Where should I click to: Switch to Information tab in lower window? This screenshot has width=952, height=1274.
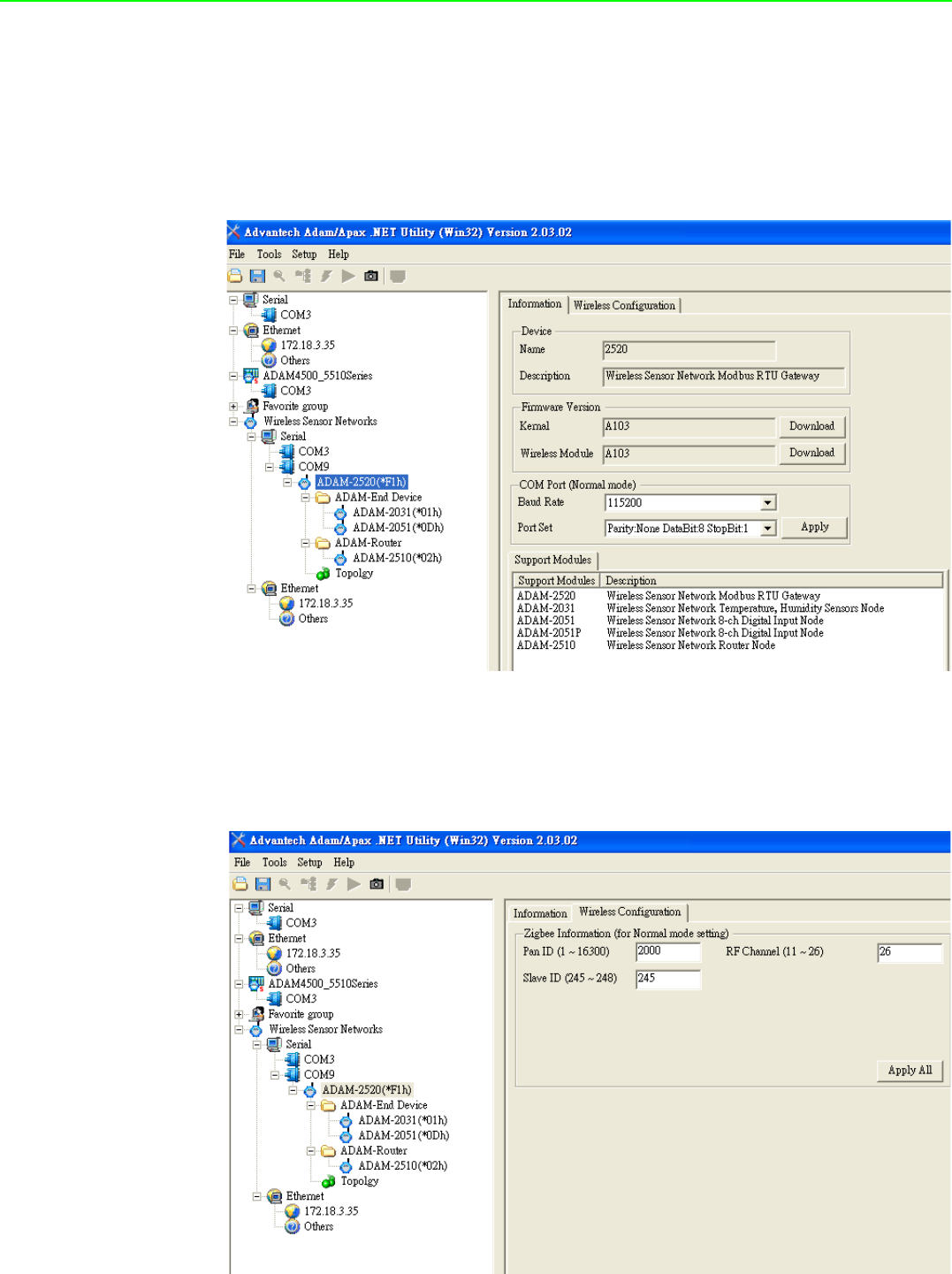click(x=540, y=914)
